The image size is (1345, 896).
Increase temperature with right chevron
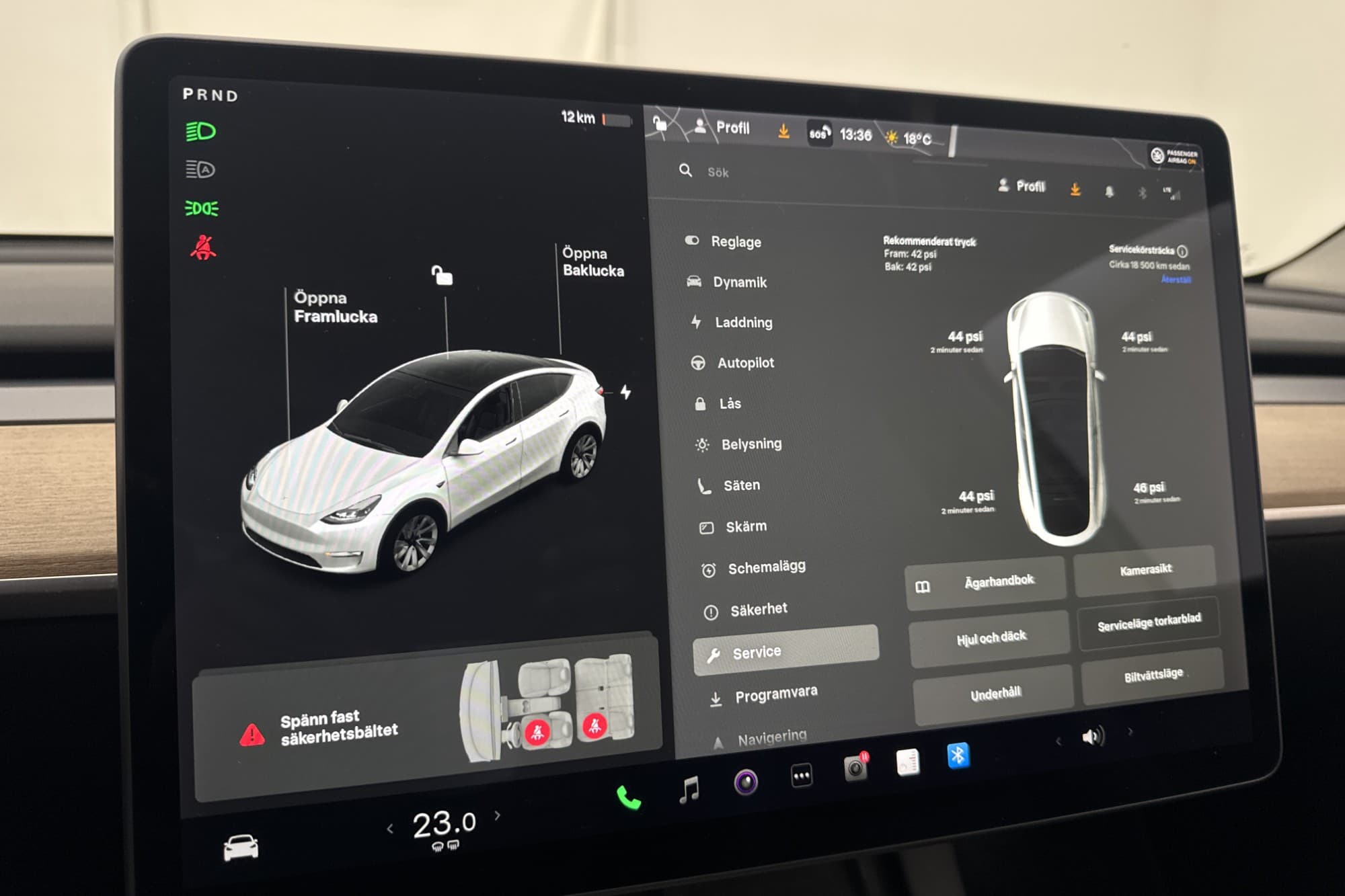[x=498, y=815]
